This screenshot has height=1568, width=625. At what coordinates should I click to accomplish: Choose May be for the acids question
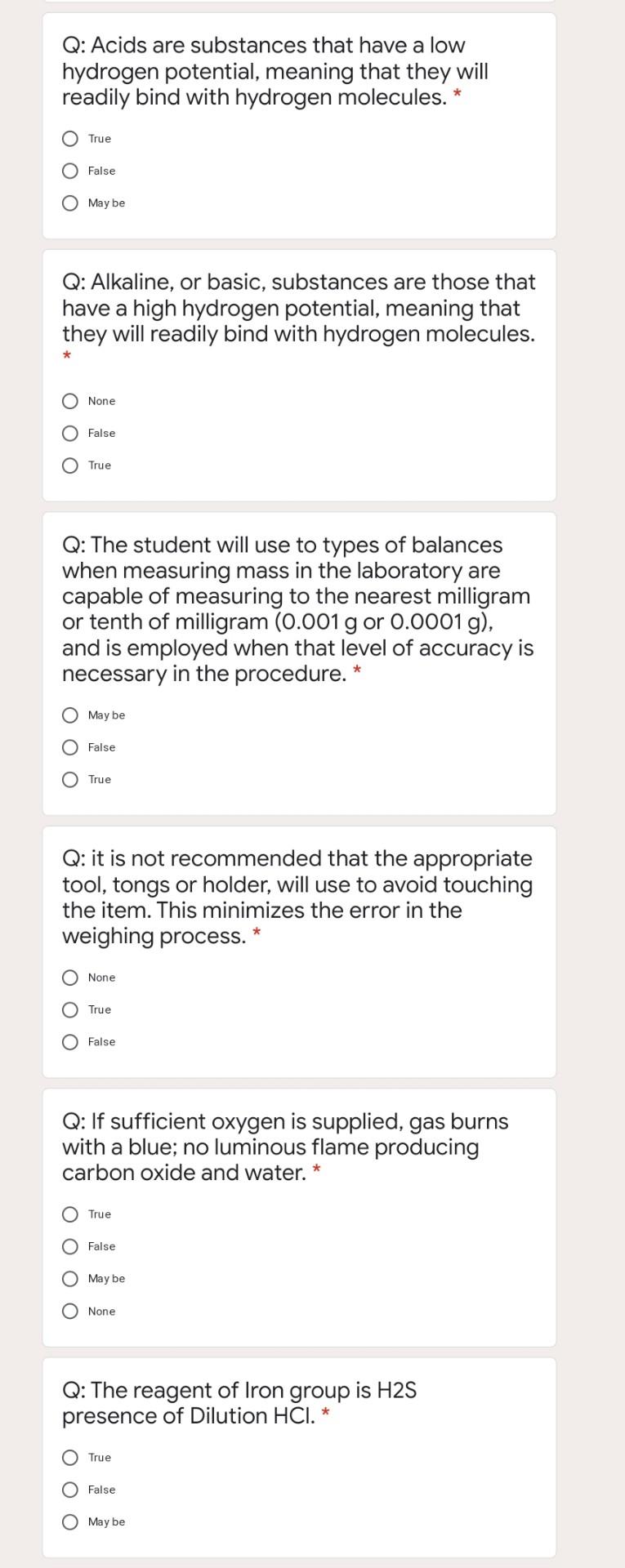[71, 203]
